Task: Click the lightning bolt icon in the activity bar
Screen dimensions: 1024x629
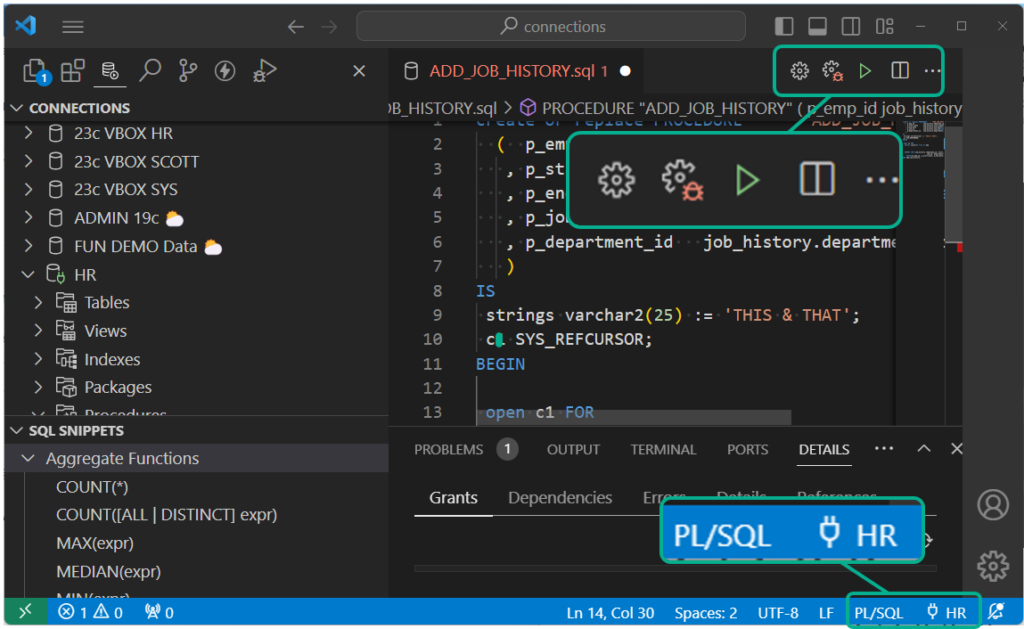Action: (225, 71)
